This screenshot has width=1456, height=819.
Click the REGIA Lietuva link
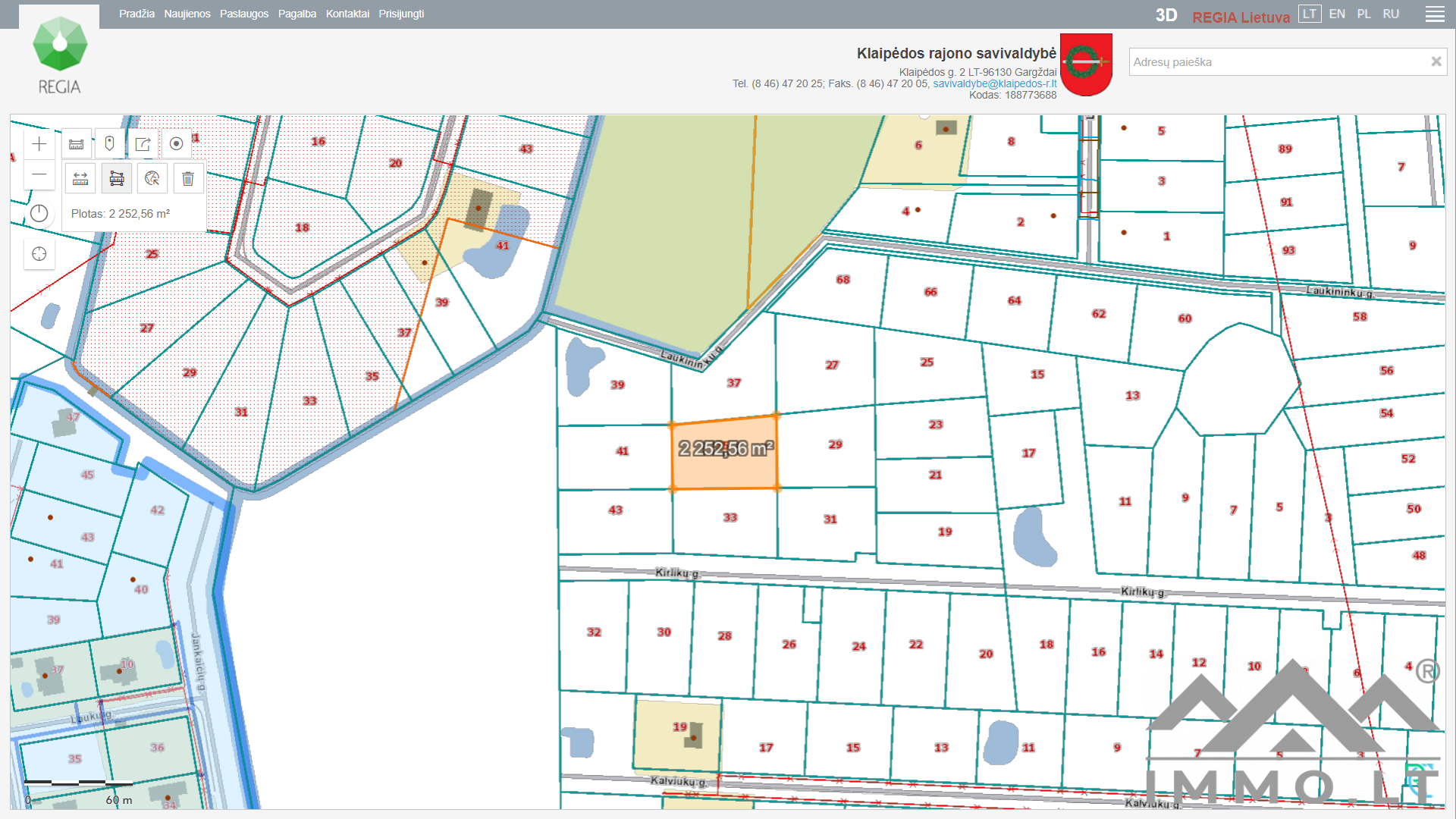pyautogui.click(x=1241, y=17)
